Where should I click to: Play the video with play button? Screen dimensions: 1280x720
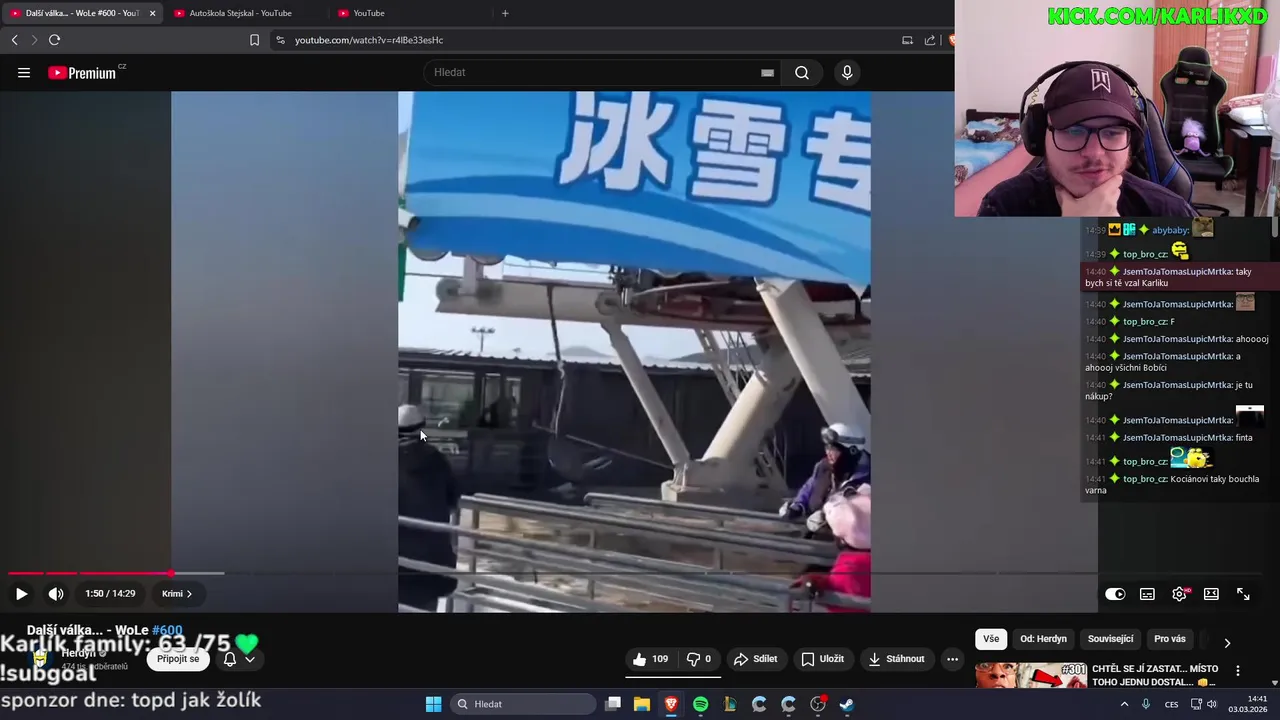[21, 593]
